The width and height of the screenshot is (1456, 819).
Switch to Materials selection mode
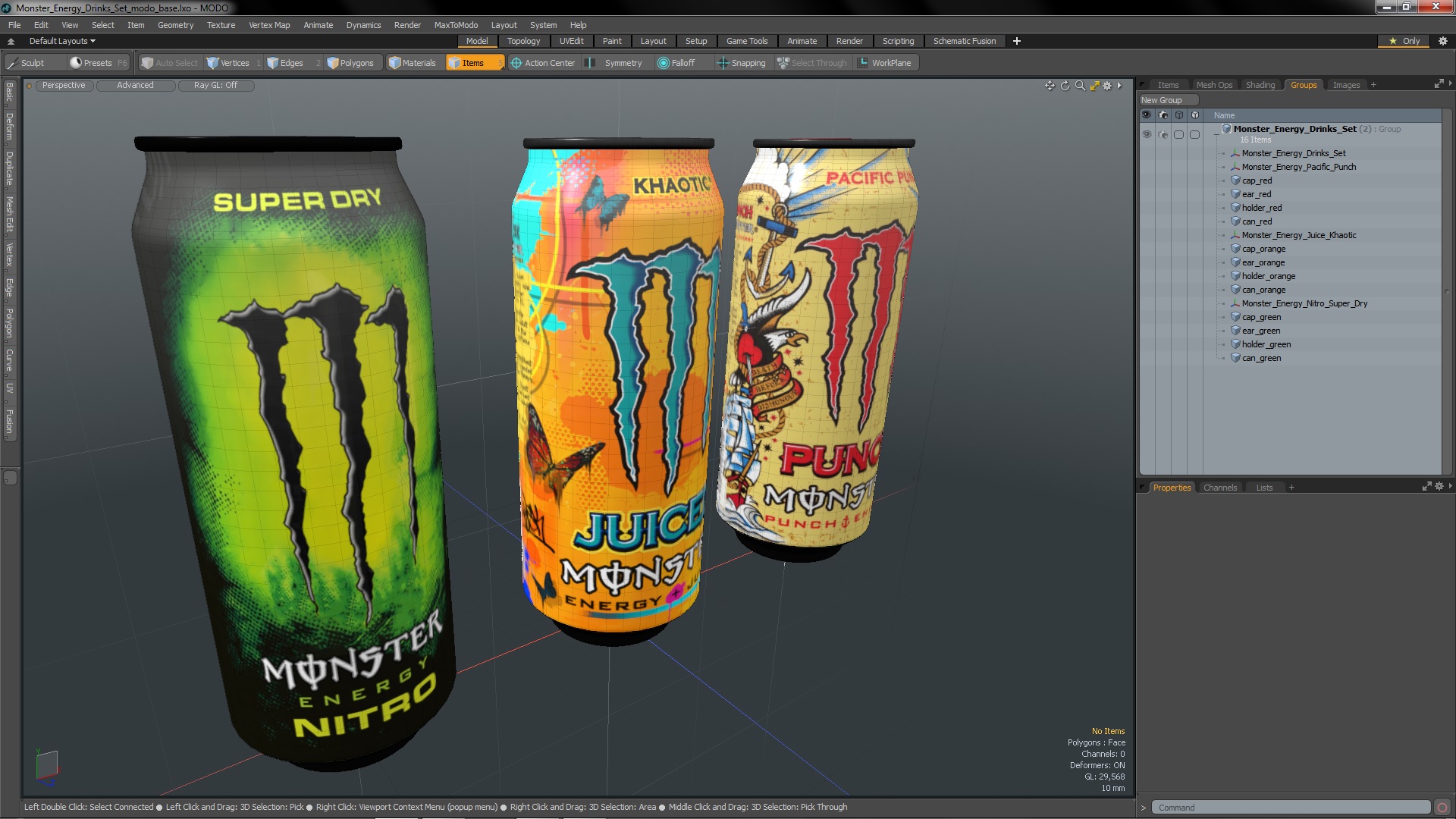coord(414,63)
